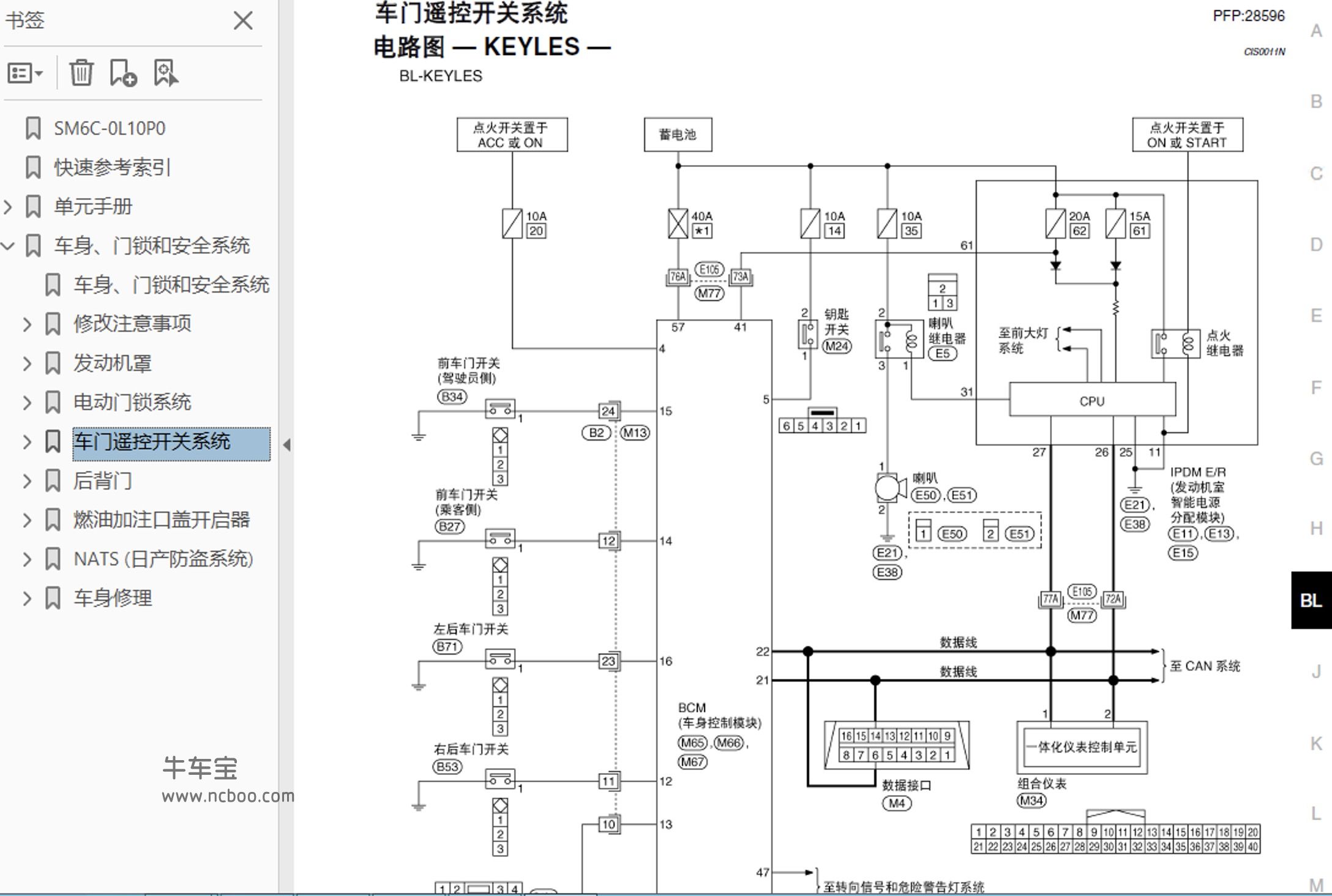Open the 发动机罩 bookmark
This screenshot has width=1332, height=896.
[x=113, y=363]
